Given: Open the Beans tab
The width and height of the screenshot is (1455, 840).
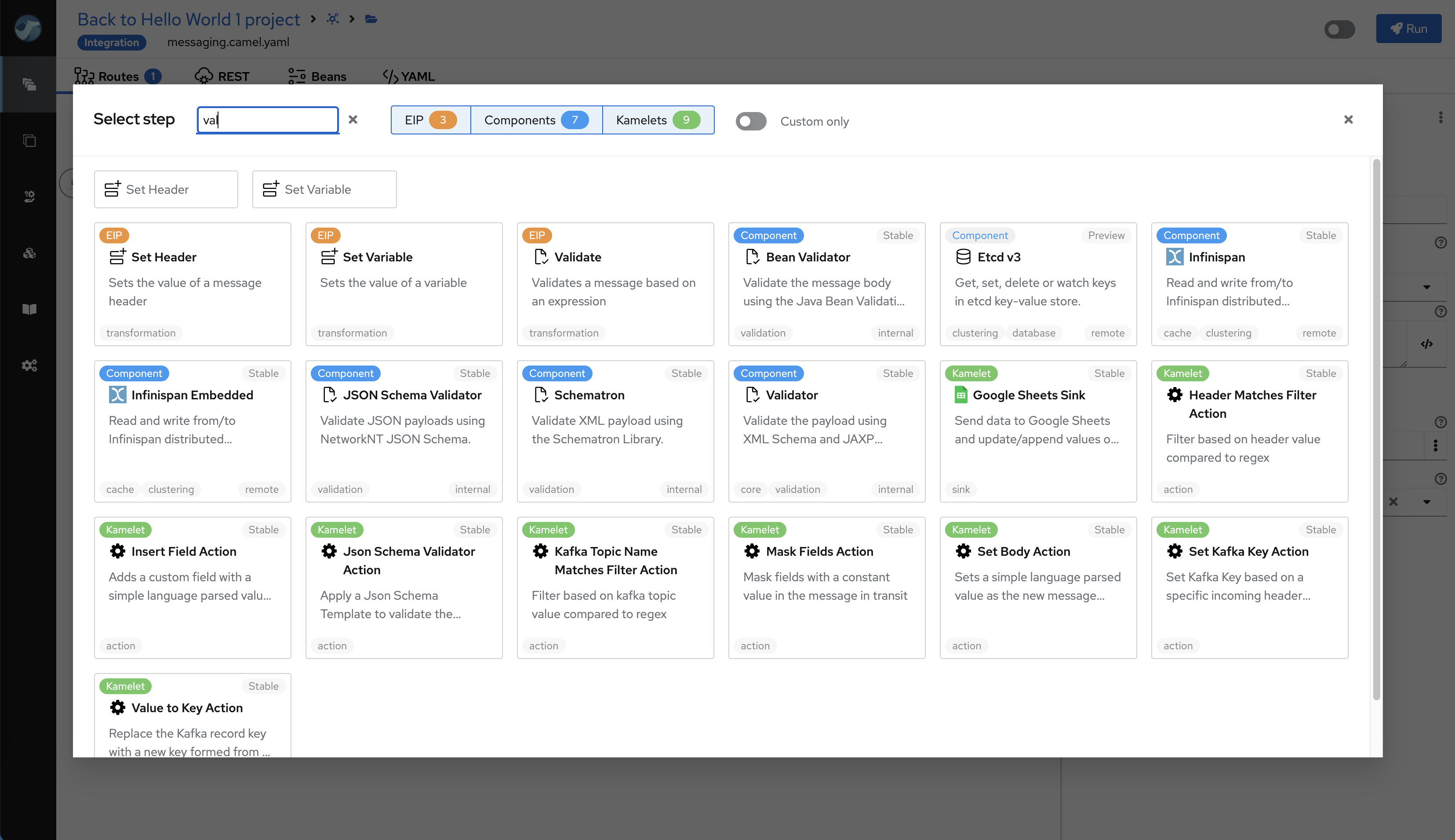Looking at the screenshot, I should click(317, 76).
